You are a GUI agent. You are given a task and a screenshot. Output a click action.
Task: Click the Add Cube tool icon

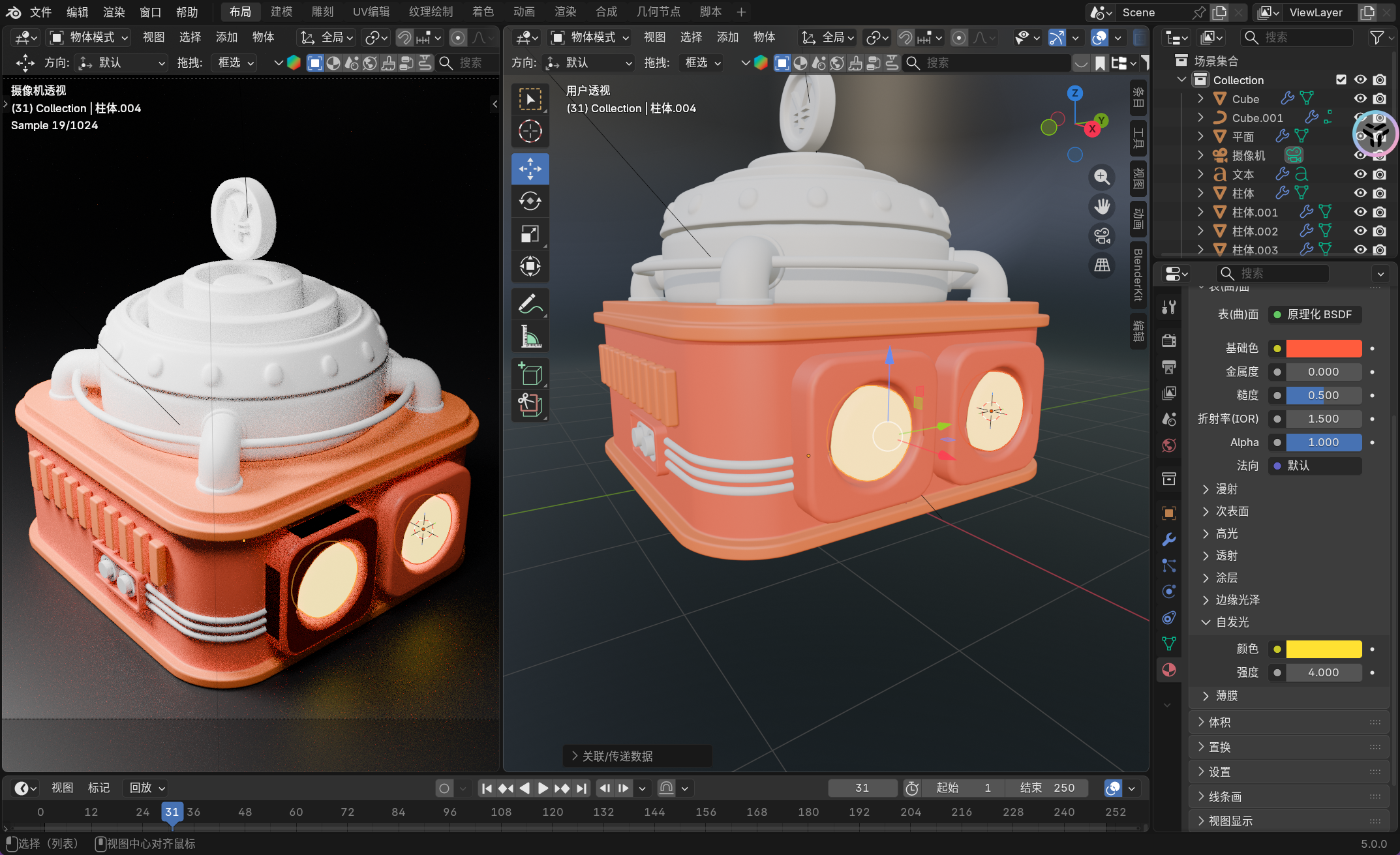(530, 374)
